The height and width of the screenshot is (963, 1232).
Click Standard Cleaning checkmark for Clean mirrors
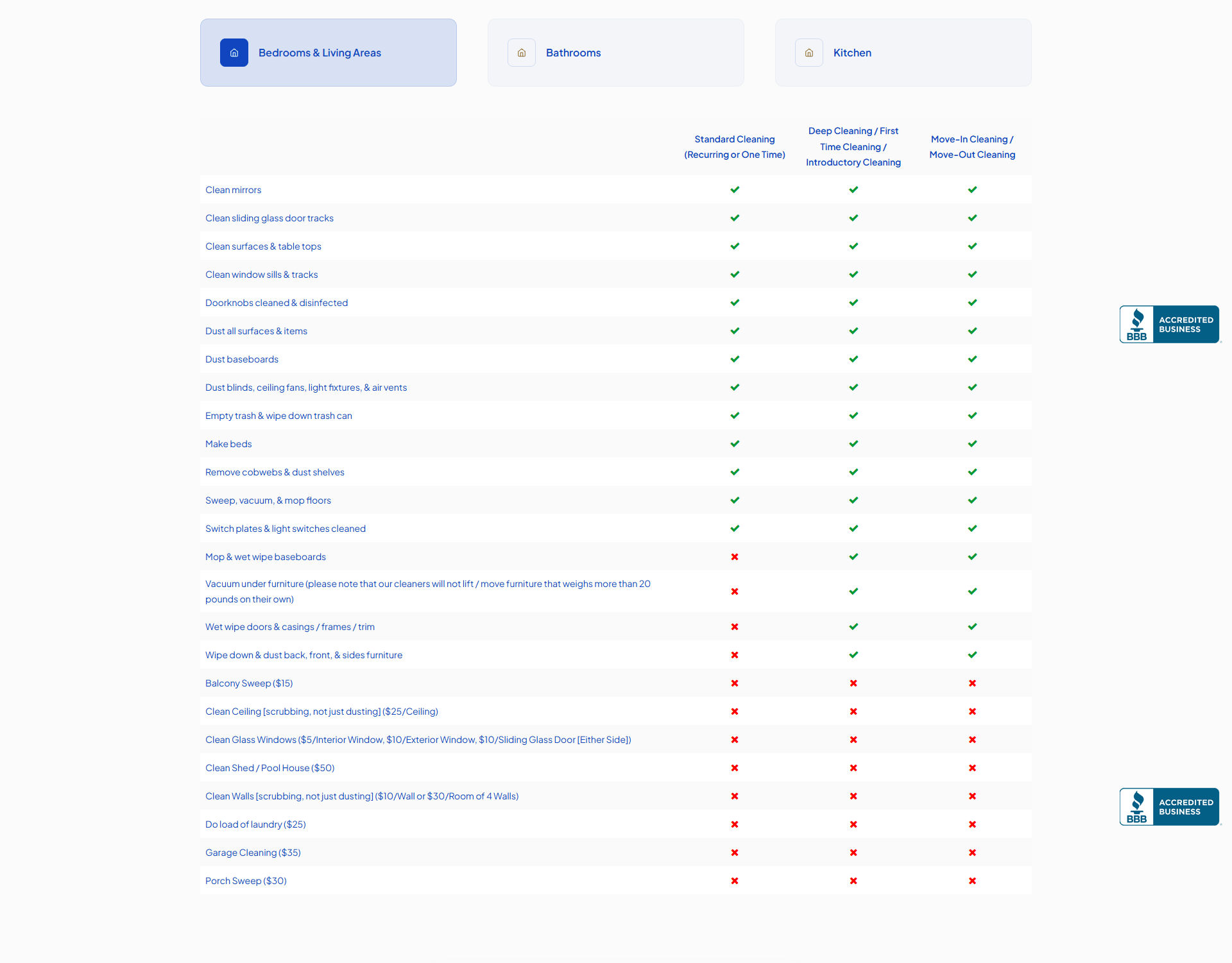tap(735, 190)
